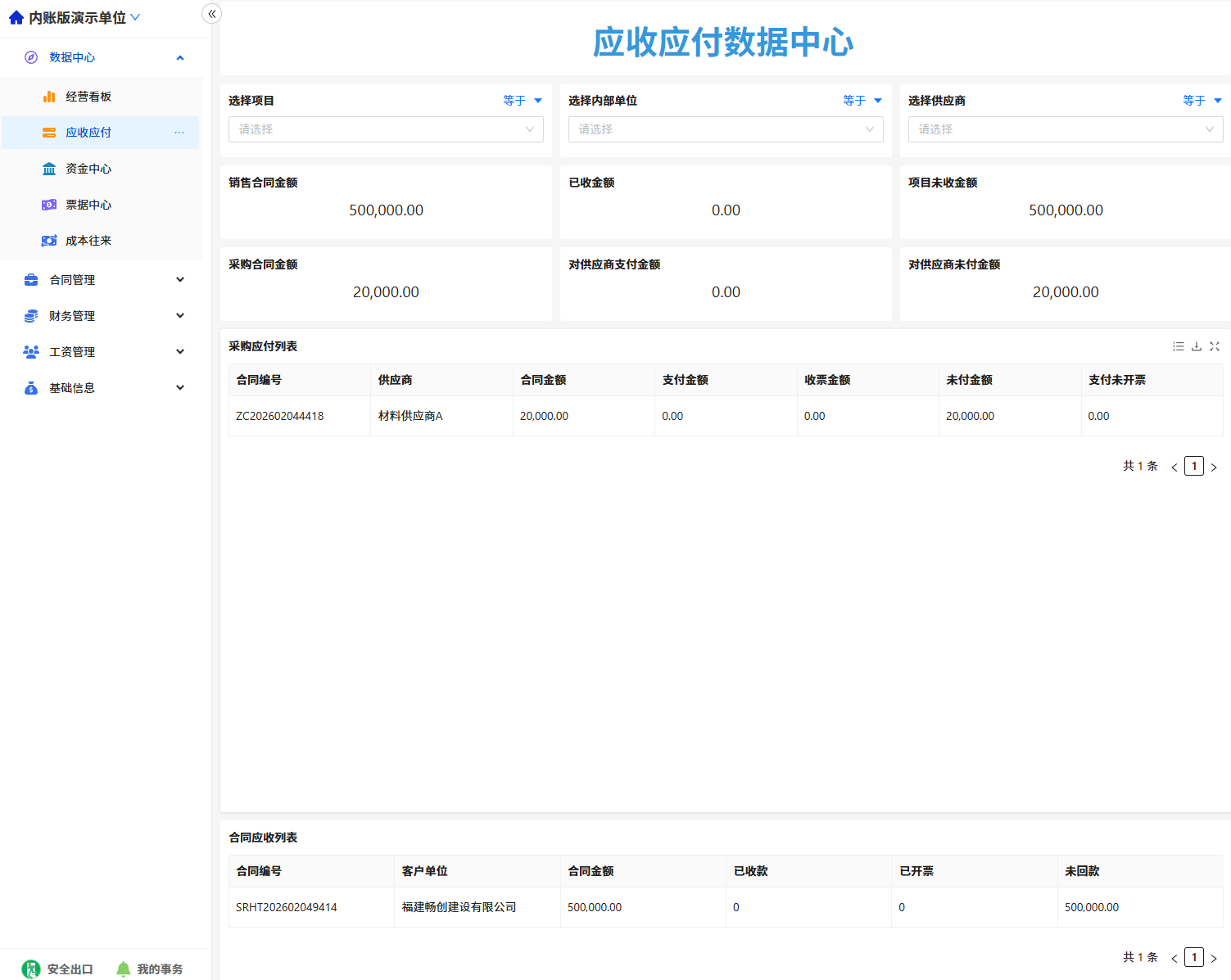Click supplier 材料供应商A cell

click(x=410, y=416)
